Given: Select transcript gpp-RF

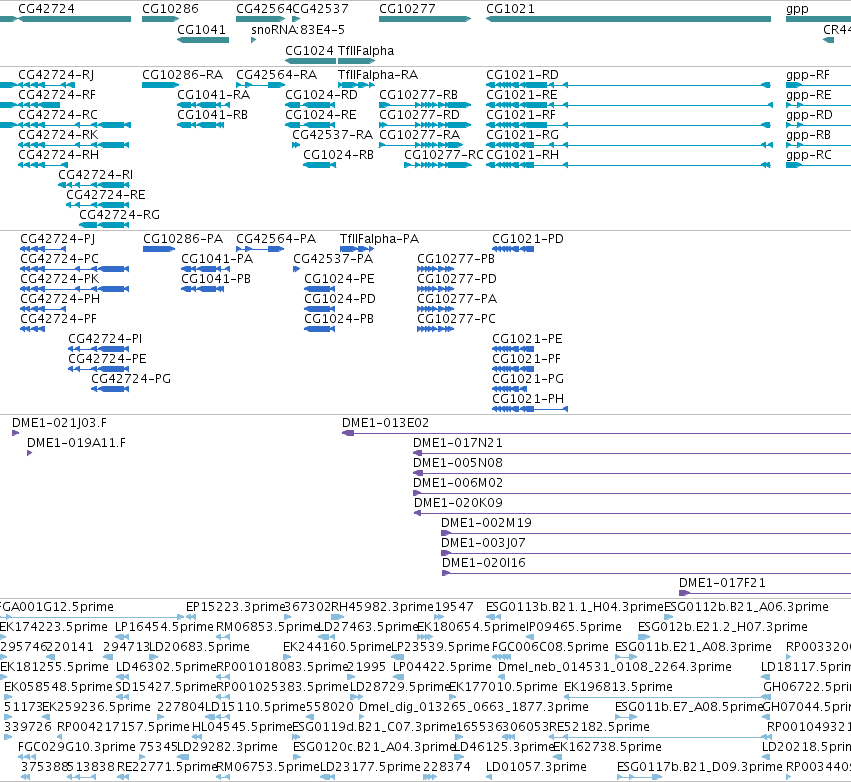Looking at the screenshot, I should tap(808, 75).
